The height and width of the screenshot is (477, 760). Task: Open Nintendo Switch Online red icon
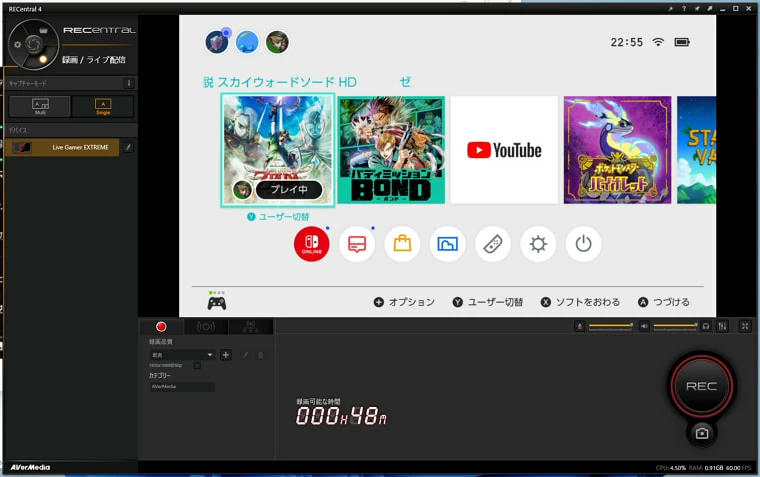312,244
